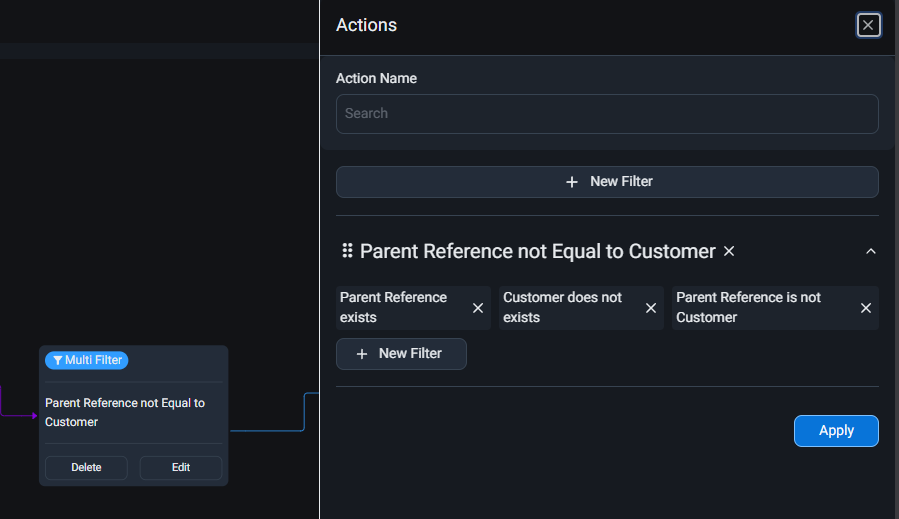Image resolution: width=899 pixels, height=519 pixels.
Task: Remove the 'Customer does not exists' chip
Action: click(x=651, y=308)
